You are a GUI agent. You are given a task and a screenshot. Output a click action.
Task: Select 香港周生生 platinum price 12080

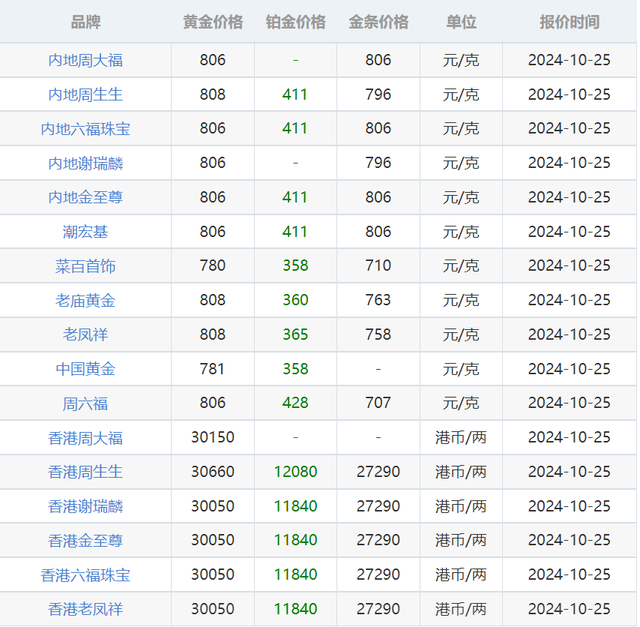(x=296, y=472)
